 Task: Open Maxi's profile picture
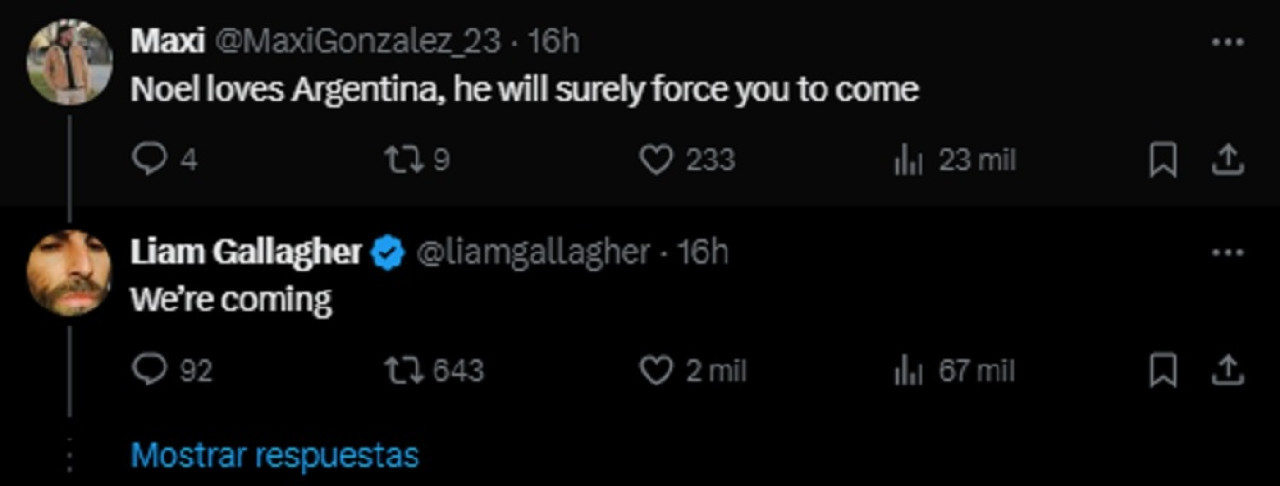69,62
